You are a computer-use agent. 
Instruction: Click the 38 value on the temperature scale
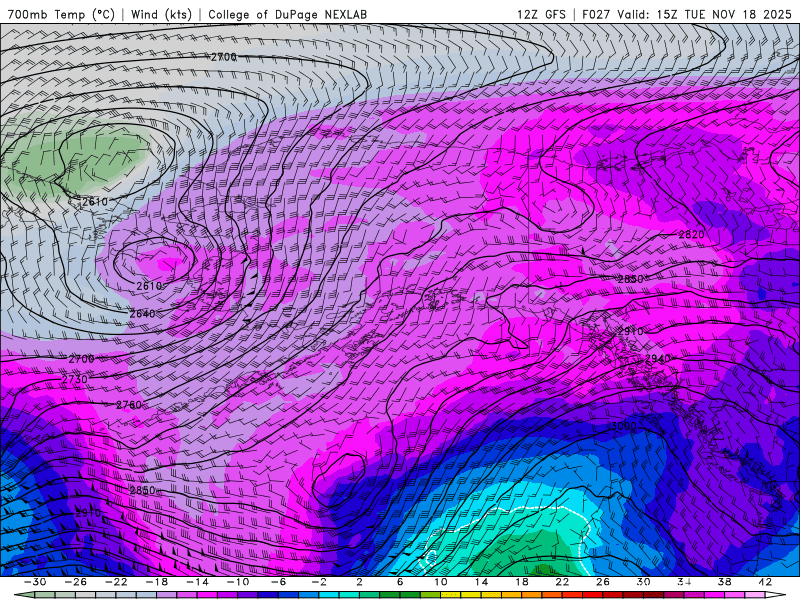coord(724,582)
